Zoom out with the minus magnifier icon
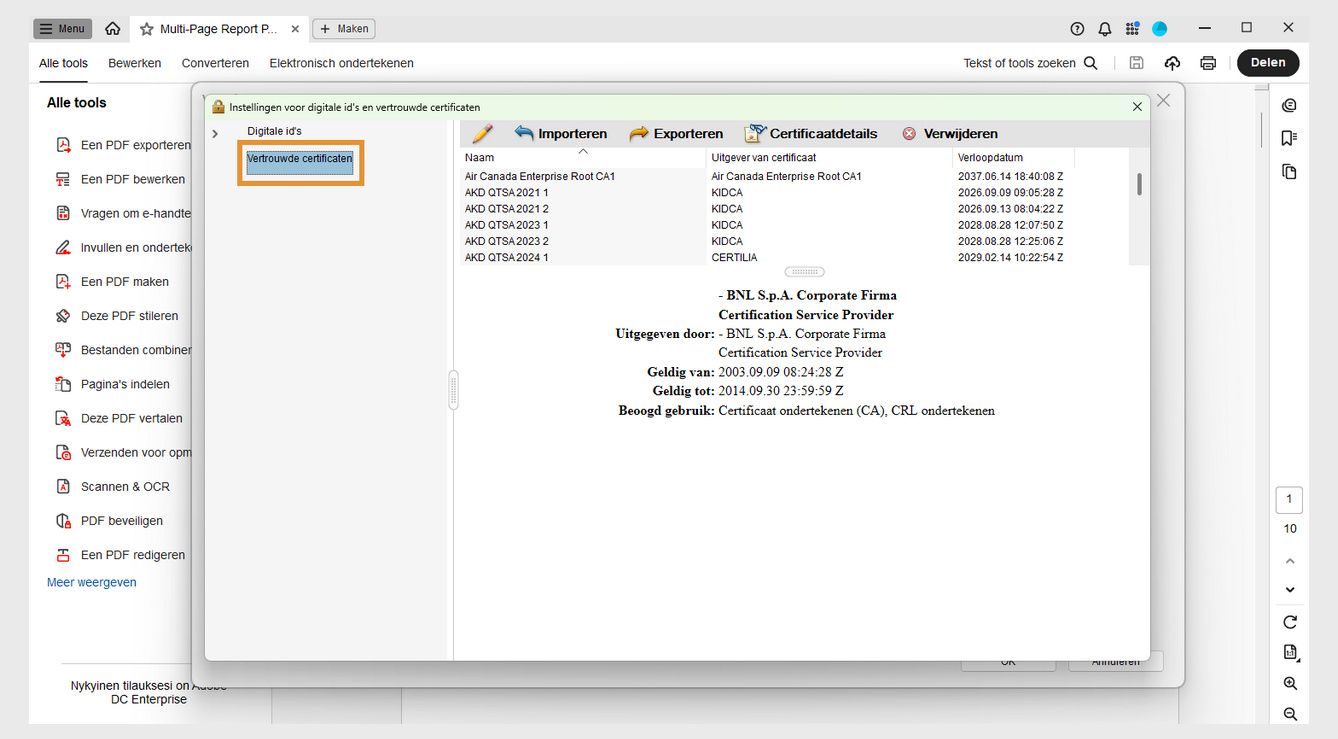Image resolution: width=1338 pixels, height=739 pixels. (1290, 714)
